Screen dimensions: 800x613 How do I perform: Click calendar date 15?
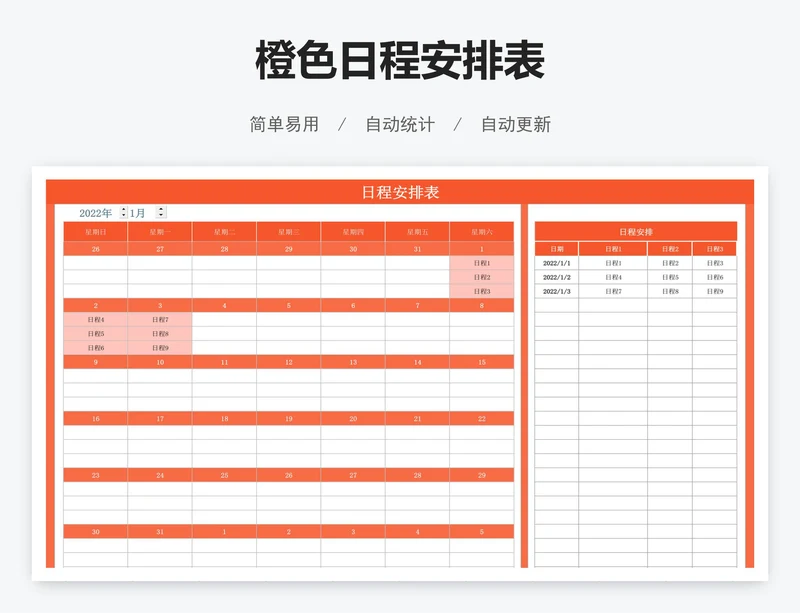tap(482, 362)
